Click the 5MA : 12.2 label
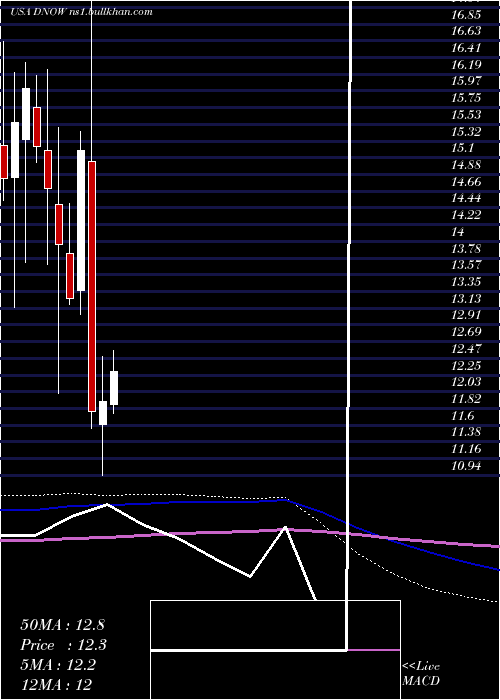Image resolution: width=500 pixels, height=700 pixels. pyautogui.click(x=58, y=665)
